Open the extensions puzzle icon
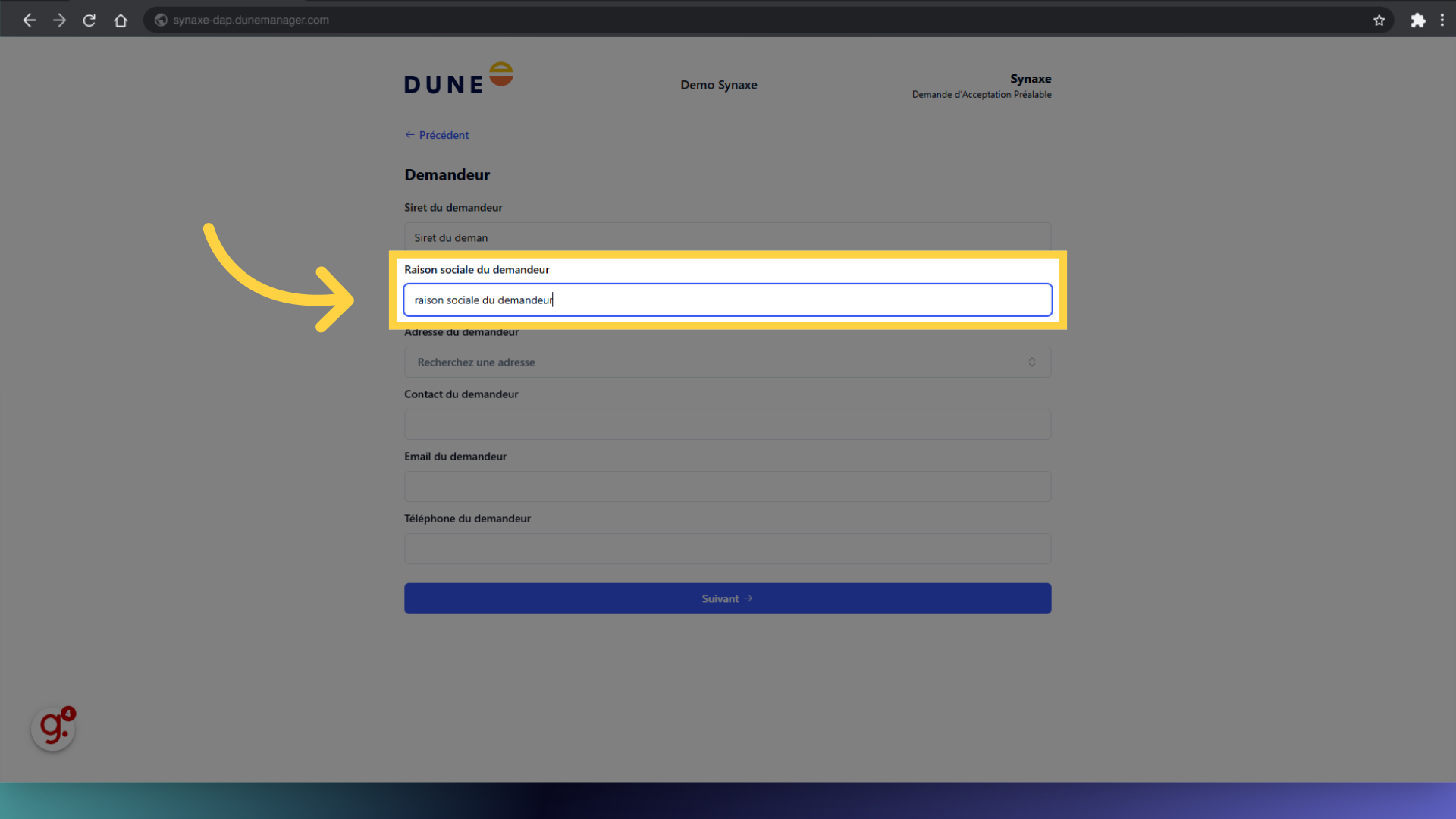Viewport: 1456px width, 819px height. coord(1417,20)
